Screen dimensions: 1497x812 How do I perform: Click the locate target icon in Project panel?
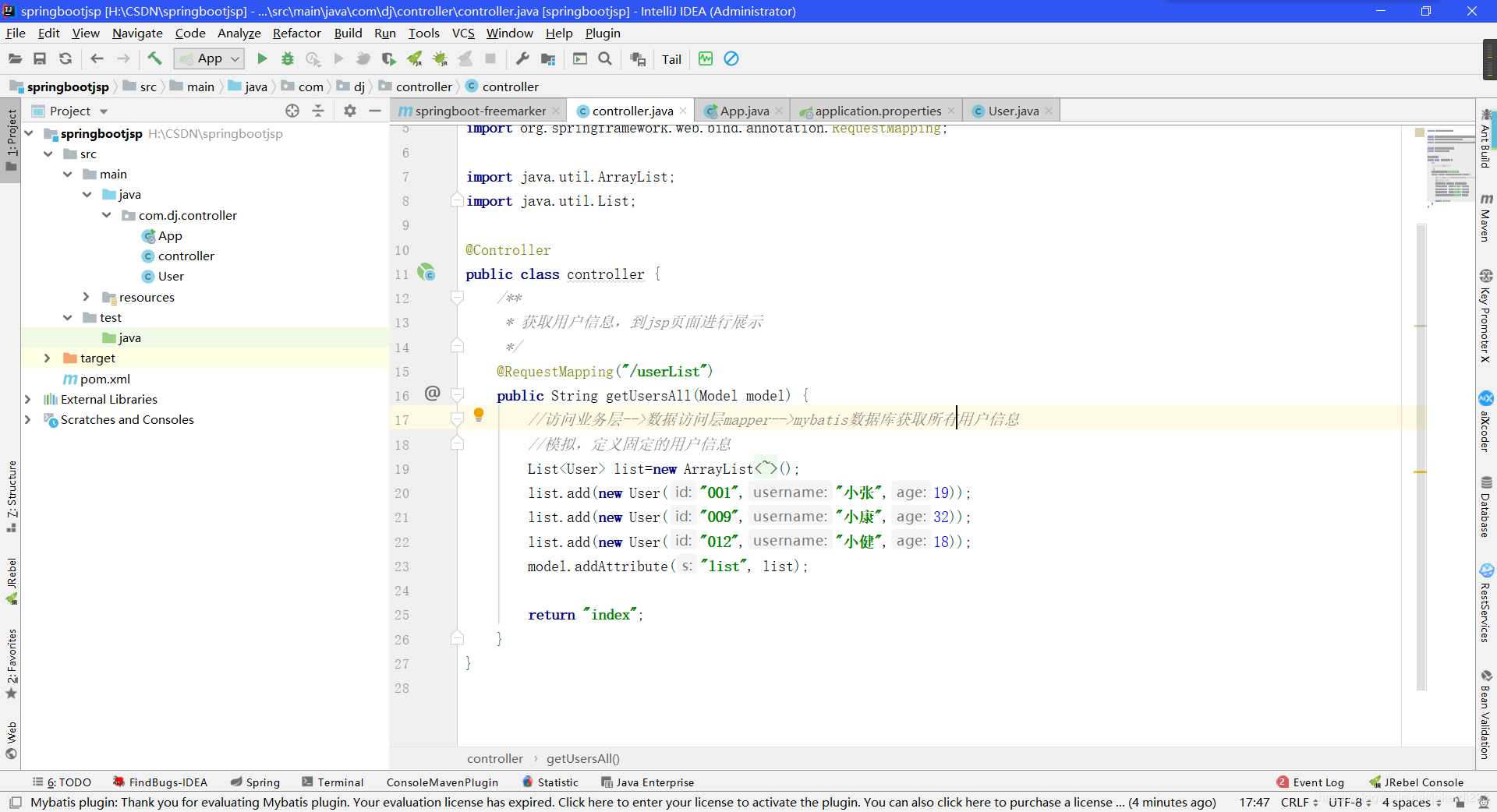(292, 111)
